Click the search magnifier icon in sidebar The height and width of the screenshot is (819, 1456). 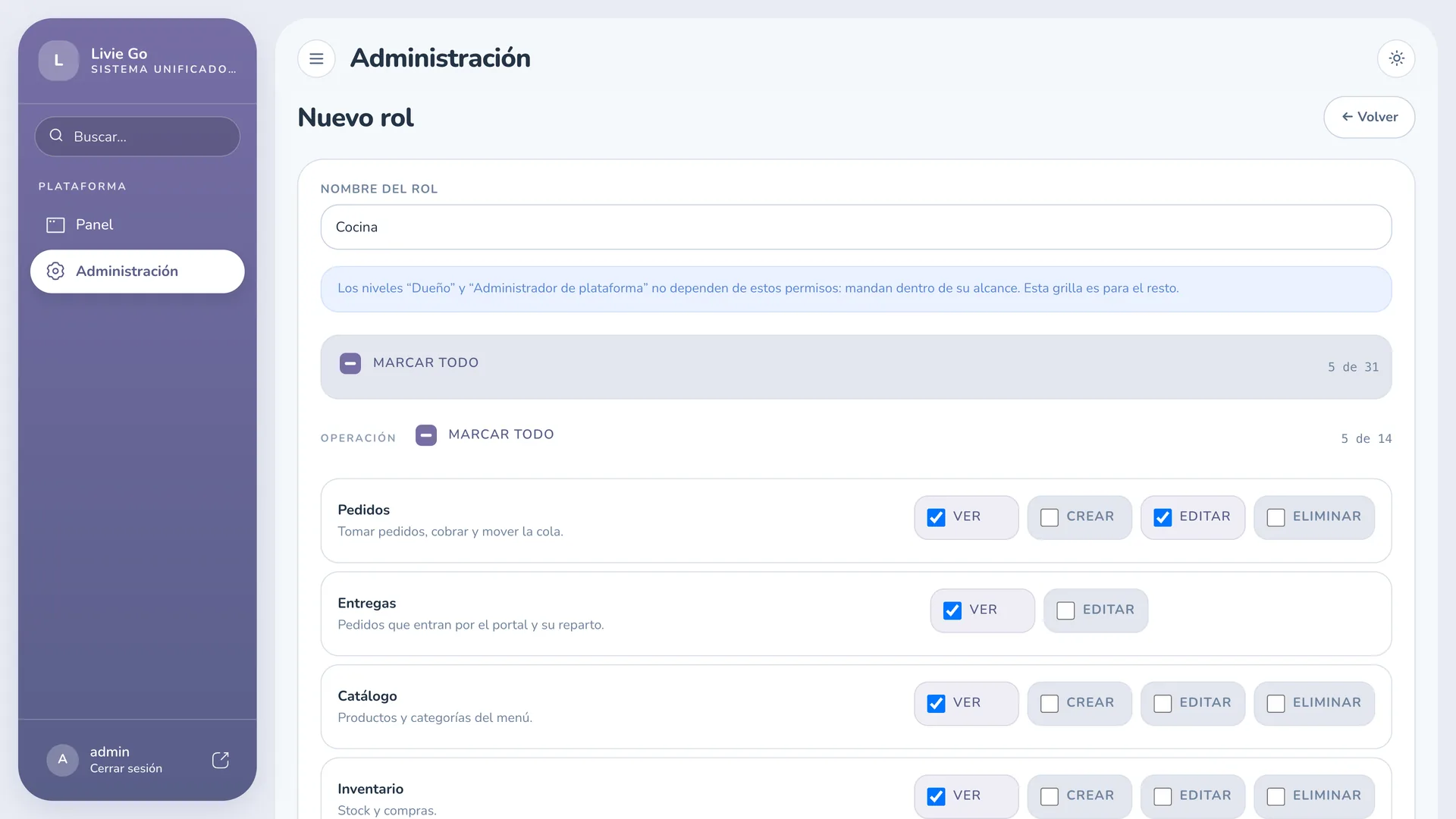[56, 136]
